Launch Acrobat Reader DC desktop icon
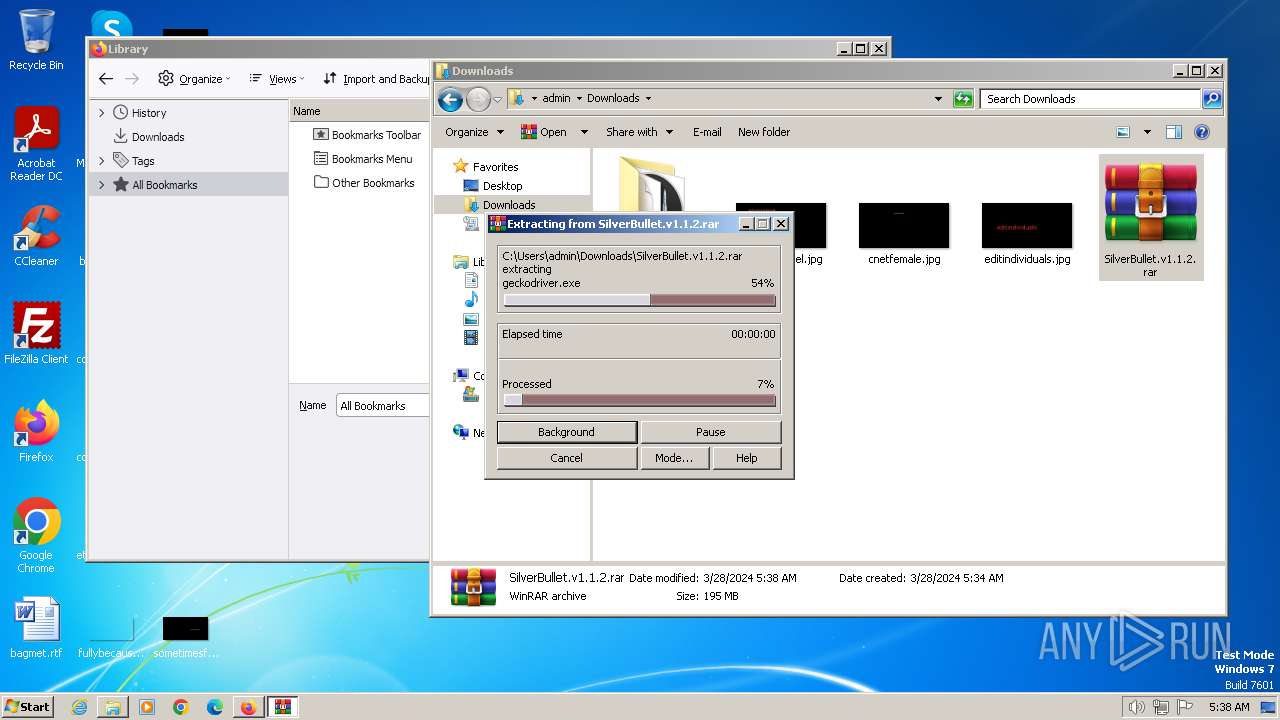Viewport: 1280px width, 720px height. coord(36,144)
